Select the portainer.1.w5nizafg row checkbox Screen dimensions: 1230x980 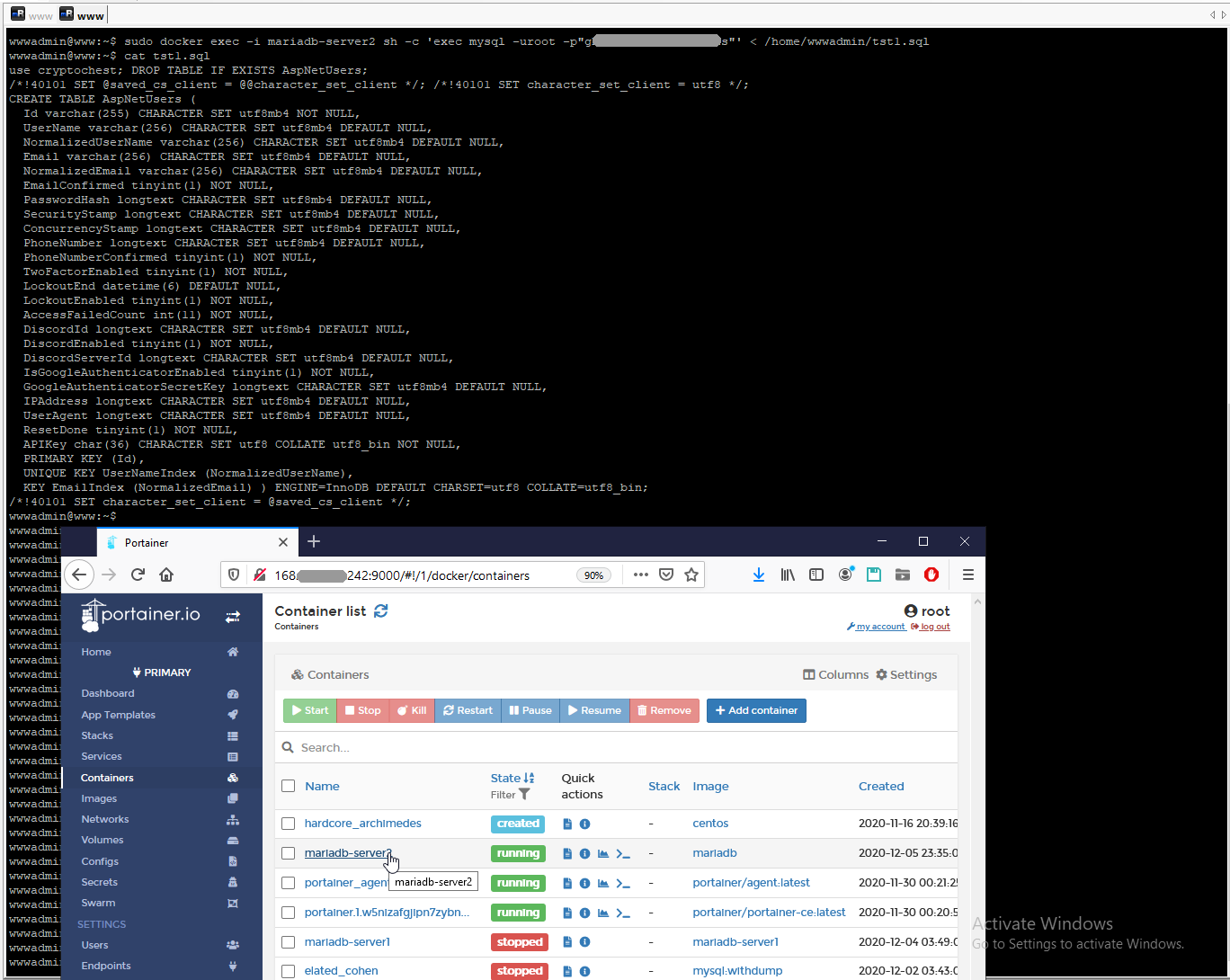point(289,913)
